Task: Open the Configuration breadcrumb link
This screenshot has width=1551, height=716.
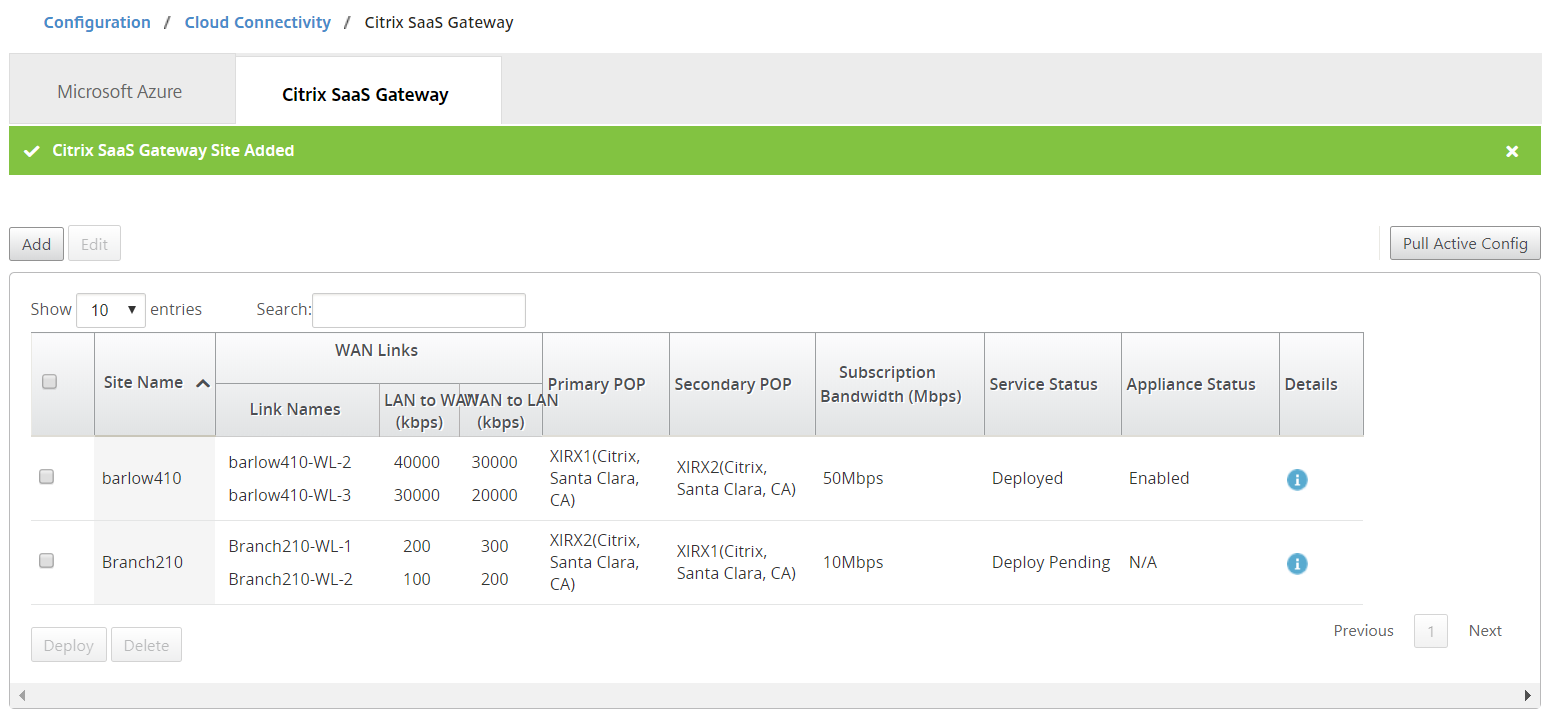Action: (x=97, y=22)
